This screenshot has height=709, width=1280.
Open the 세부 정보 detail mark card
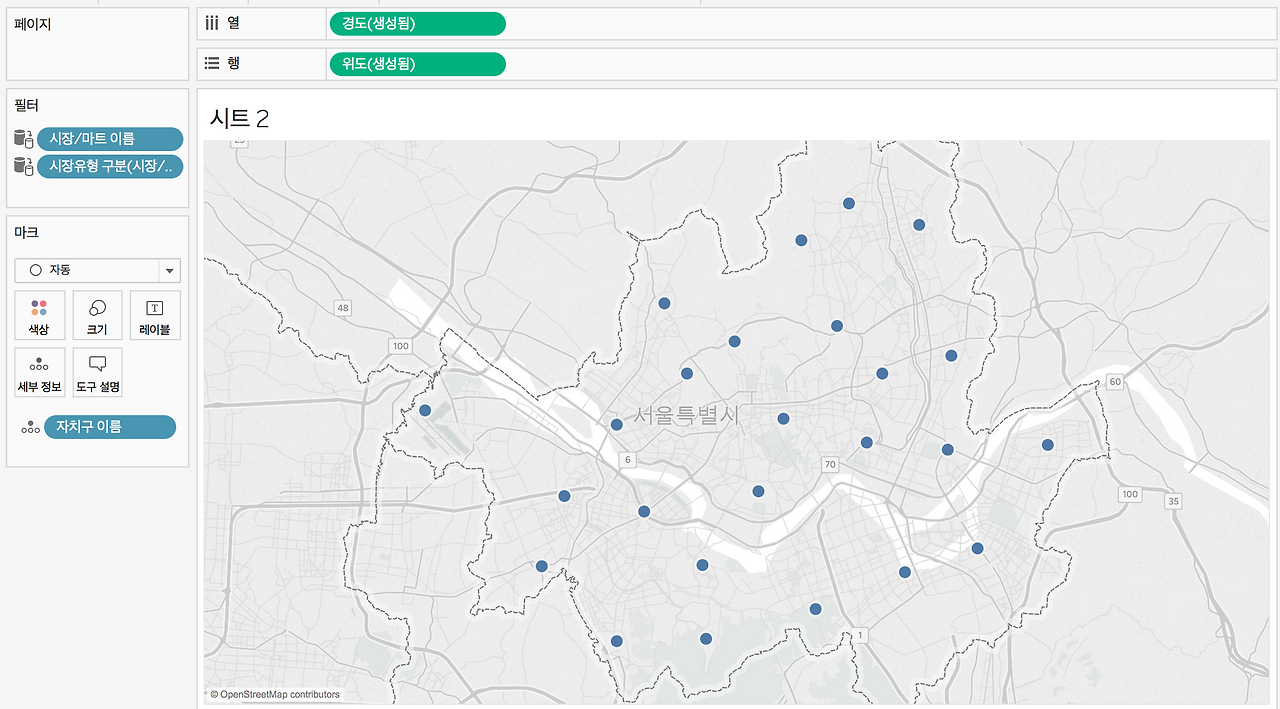(40, 373)
